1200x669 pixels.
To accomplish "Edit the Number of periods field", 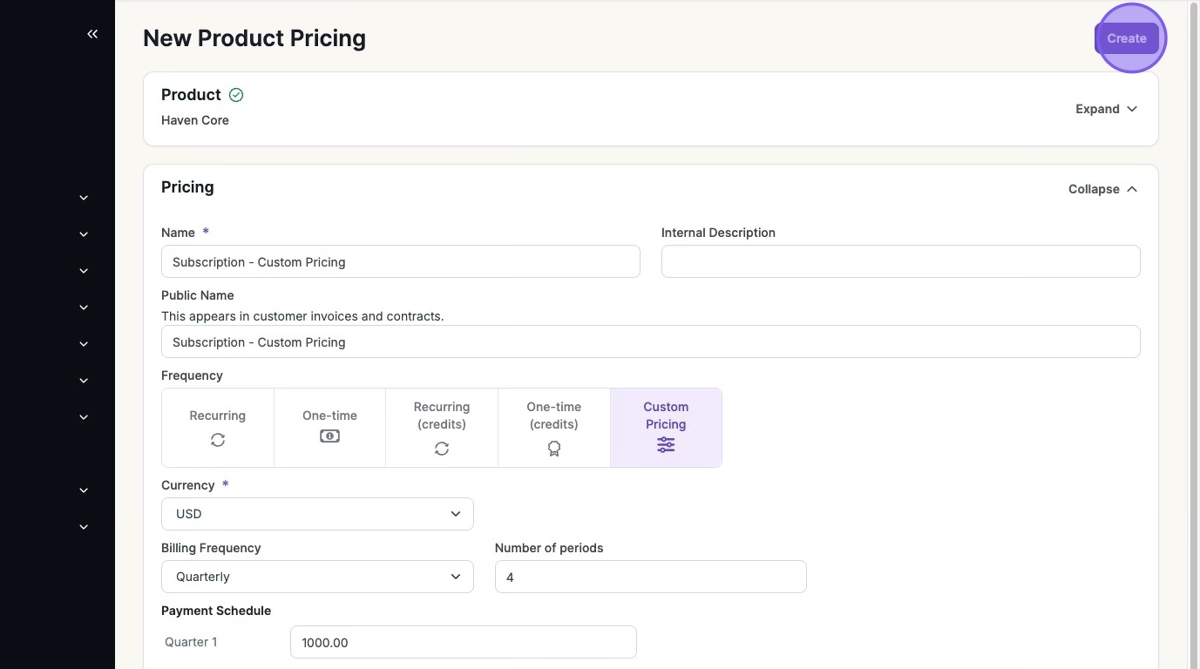I will [650, 577].
